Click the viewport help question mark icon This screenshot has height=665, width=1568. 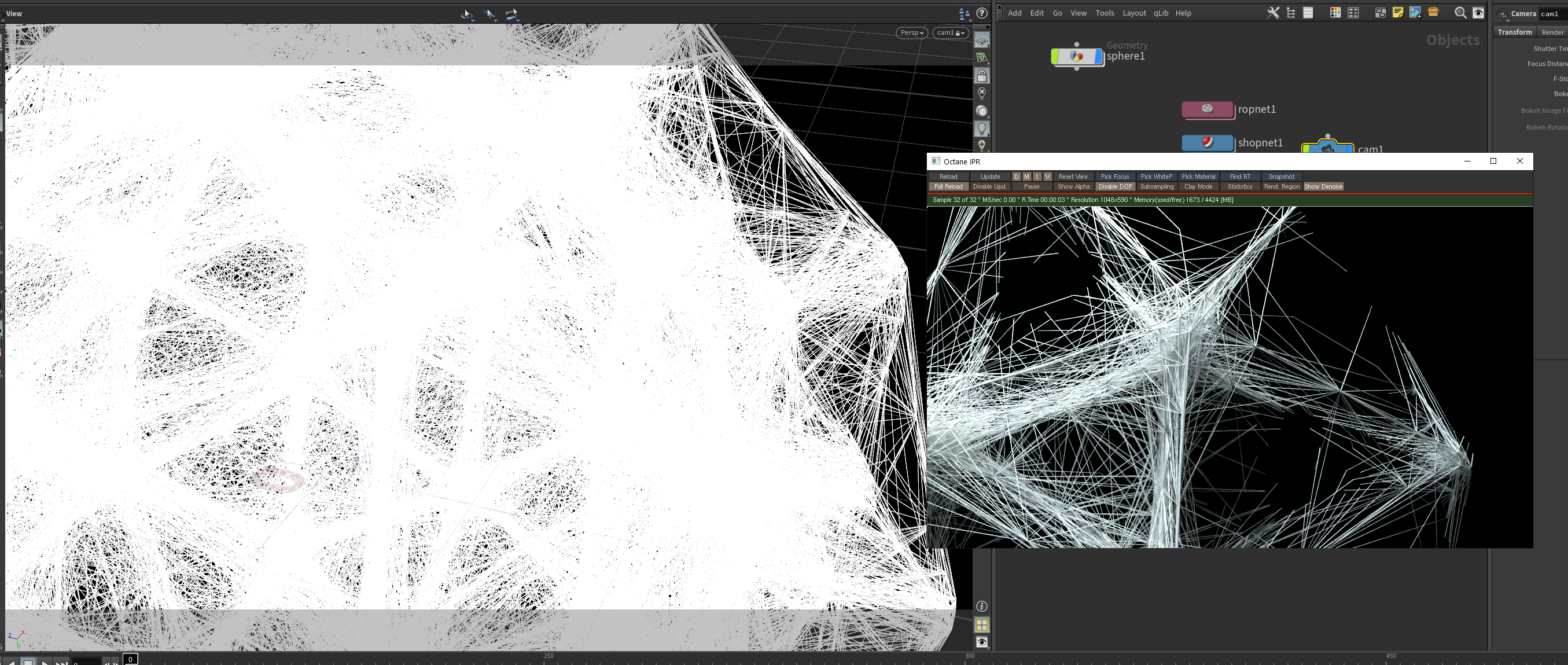981,13
